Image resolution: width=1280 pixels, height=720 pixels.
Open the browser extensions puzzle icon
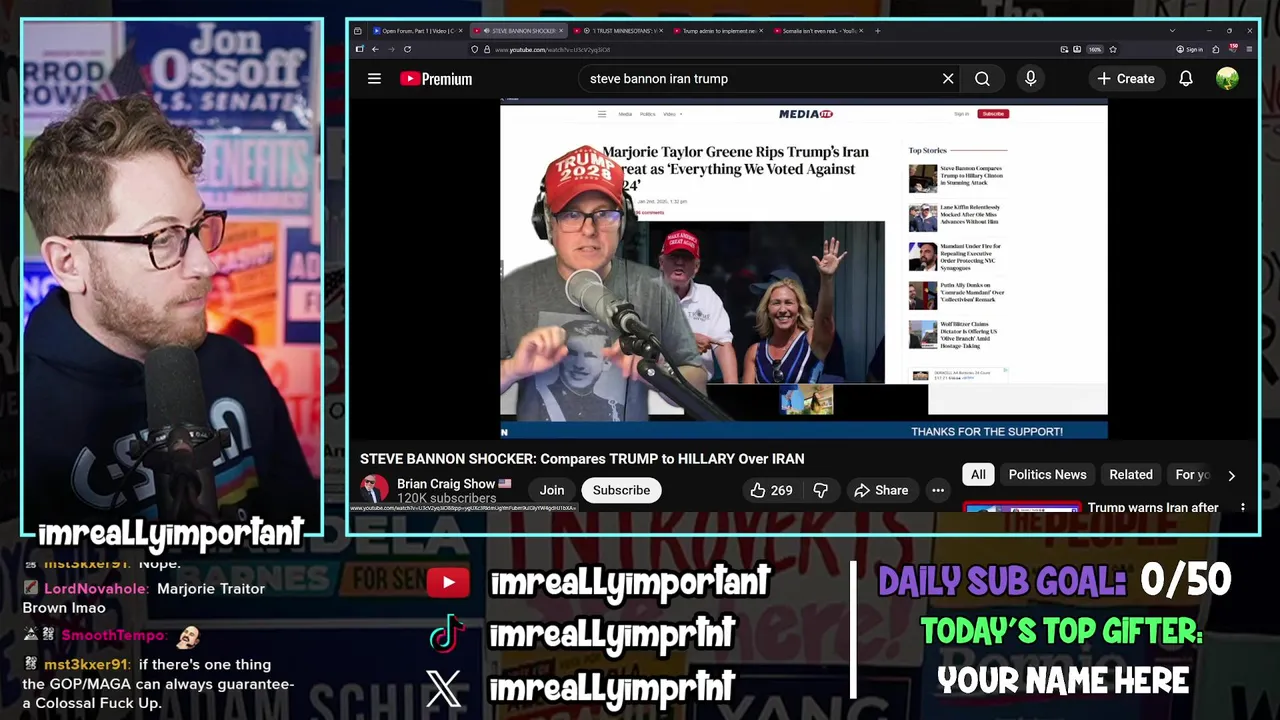tap(1216, 49)
